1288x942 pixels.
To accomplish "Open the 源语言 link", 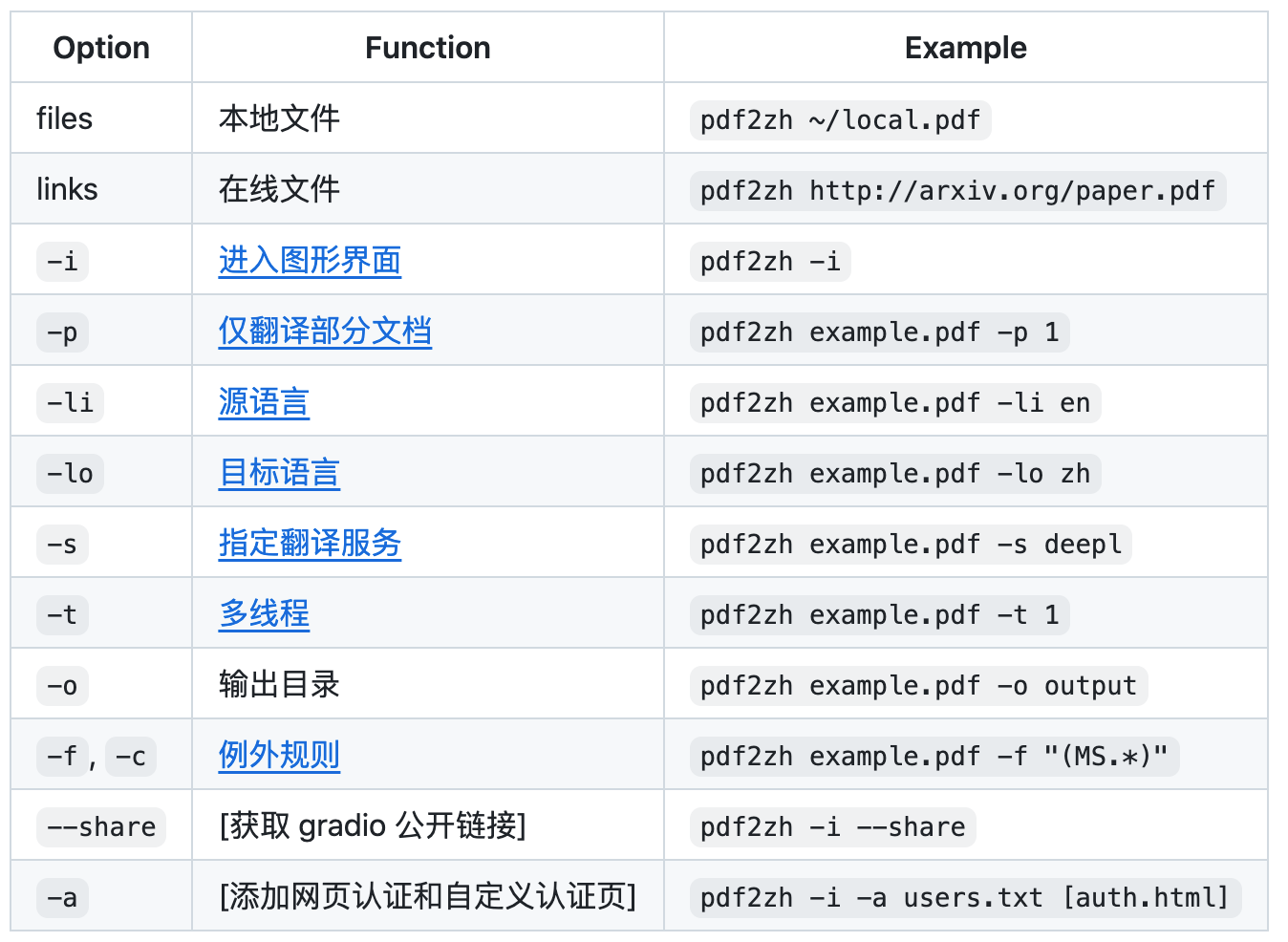I will 264,402.
